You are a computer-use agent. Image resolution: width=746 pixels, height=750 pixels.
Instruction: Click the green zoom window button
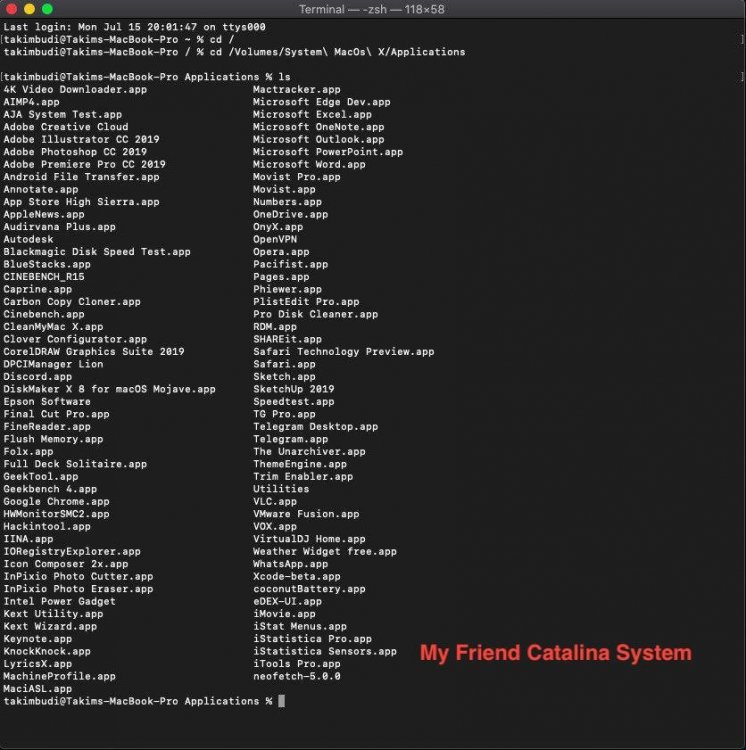(47, 9)
